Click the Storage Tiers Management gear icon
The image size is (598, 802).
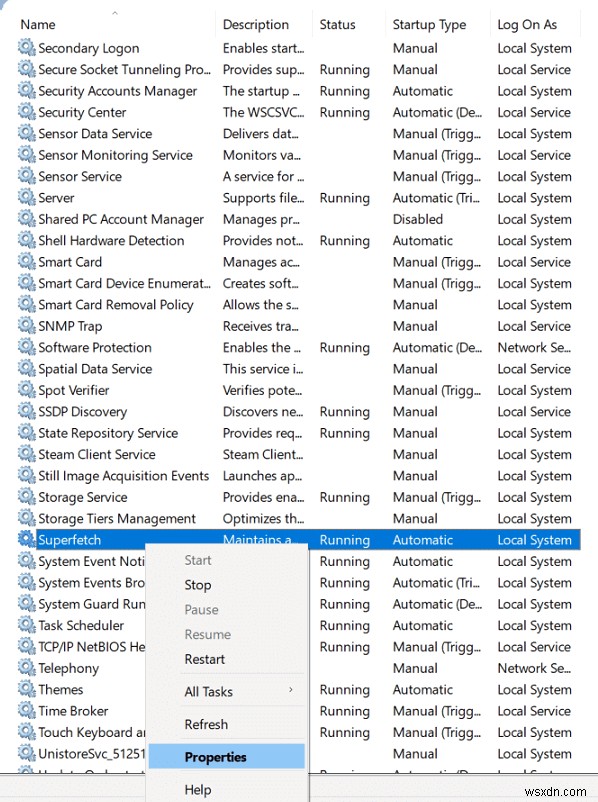point(27,518)
